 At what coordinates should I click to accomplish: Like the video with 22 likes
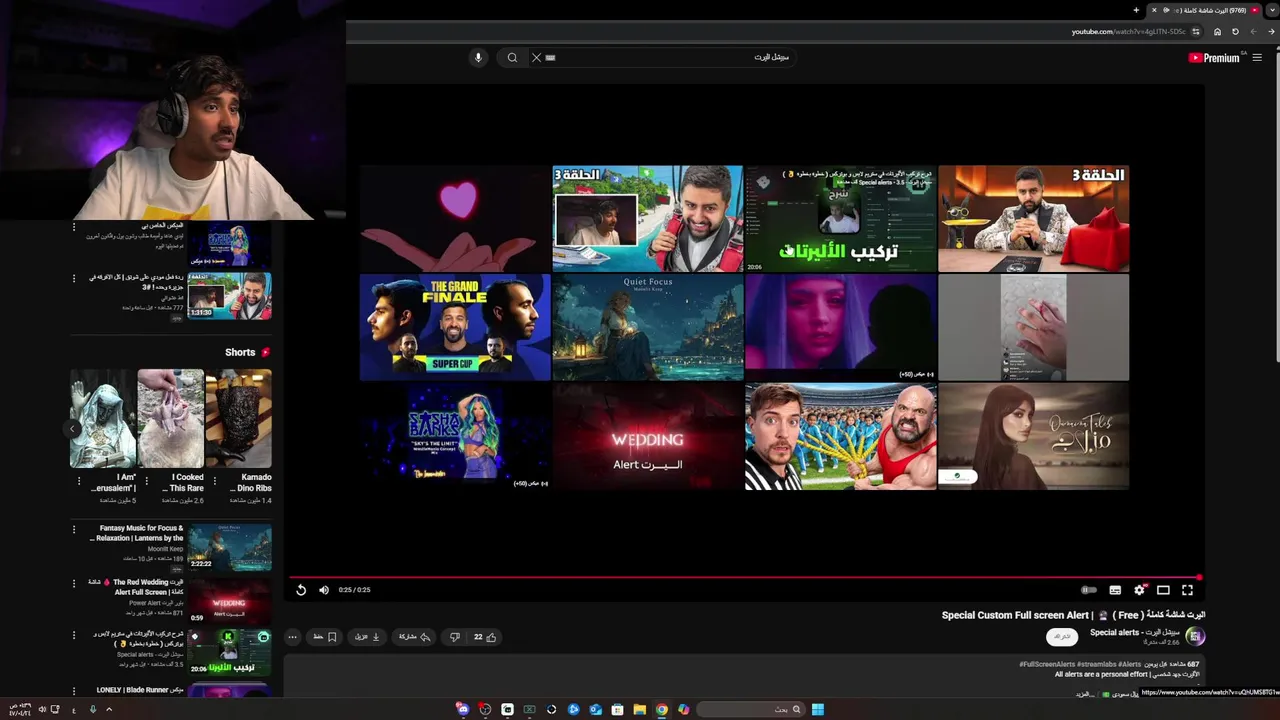click(485, 637)
